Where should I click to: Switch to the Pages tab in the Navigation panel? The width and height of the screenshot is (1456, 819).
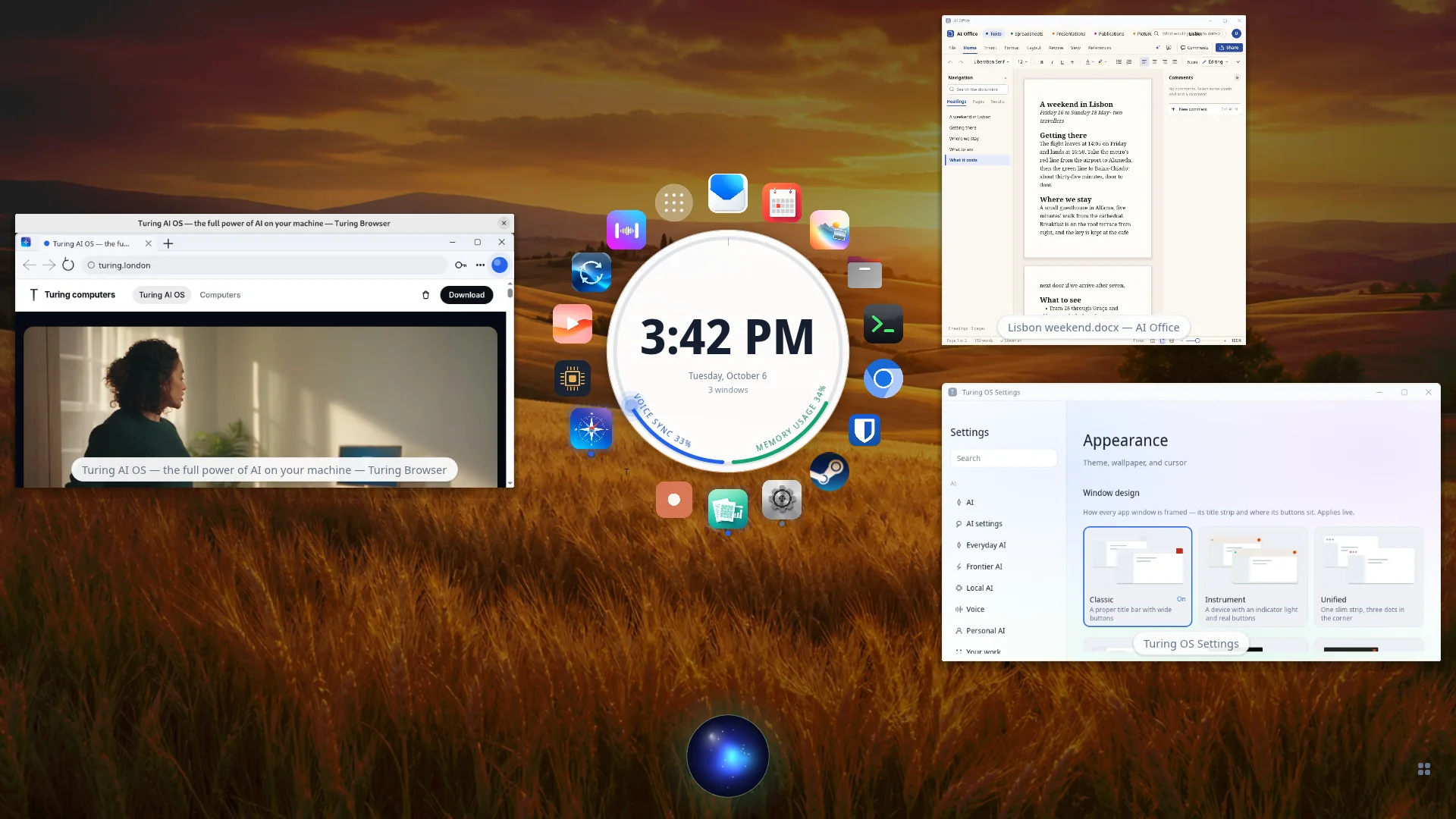[x=978, y=102]
